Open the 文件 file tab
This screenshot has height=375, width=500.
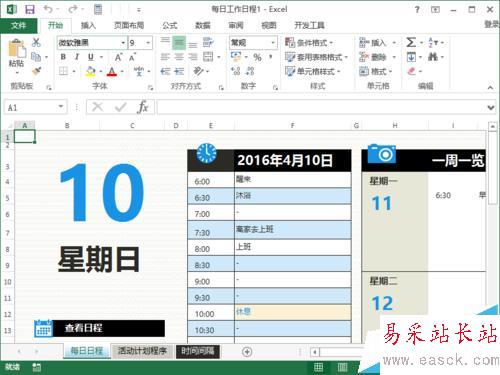coord(19,25)
